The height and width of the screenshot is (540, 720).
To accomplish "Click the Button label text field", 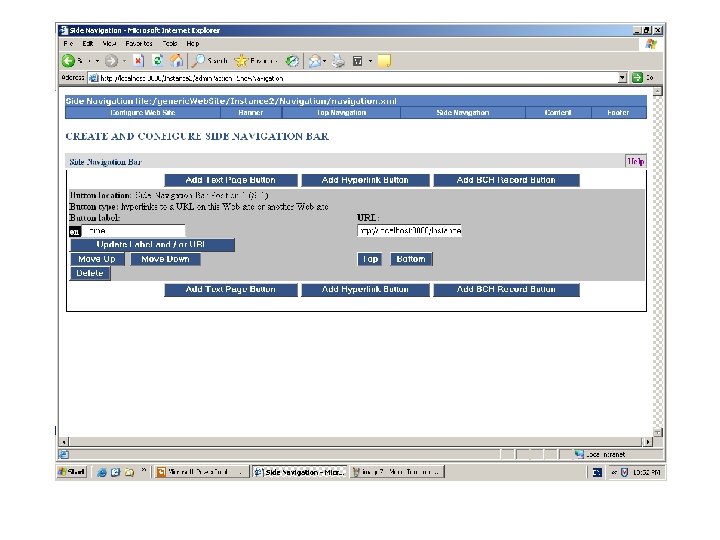I will coord(133,231).
